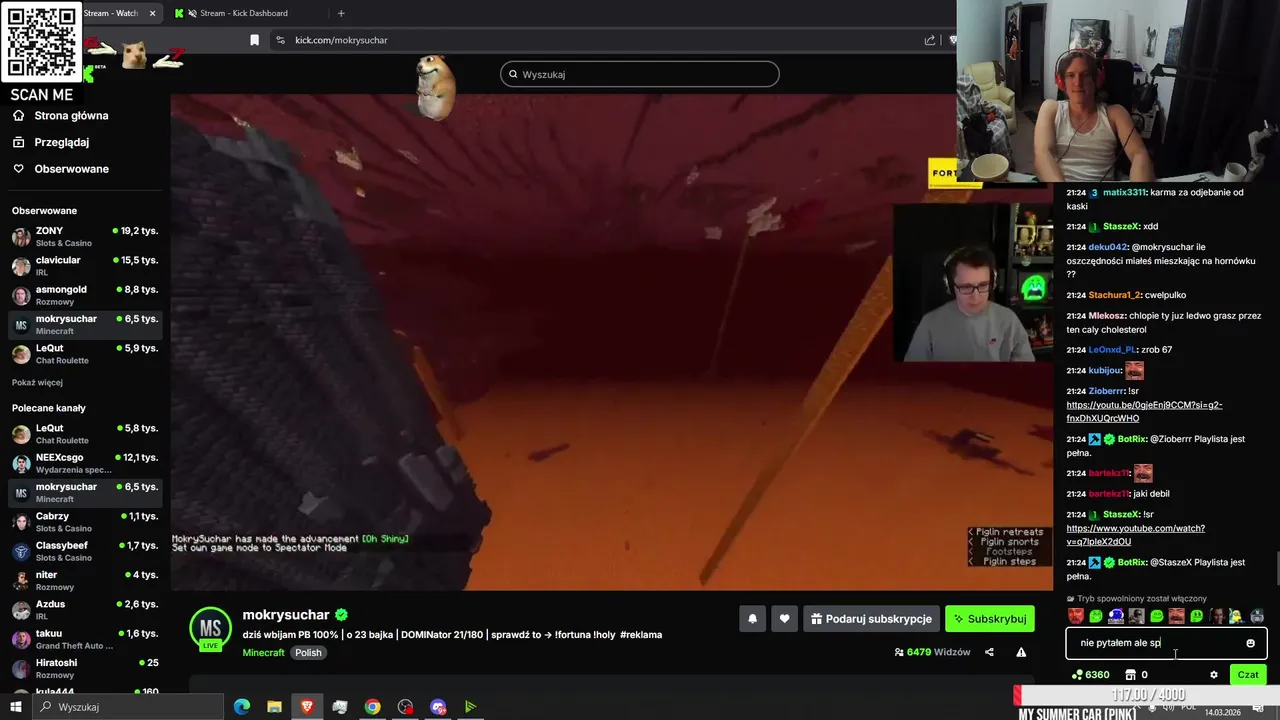Click the bookmark icon in address bar
Viewport: 1280px width, 720px height.
(254, 40)
